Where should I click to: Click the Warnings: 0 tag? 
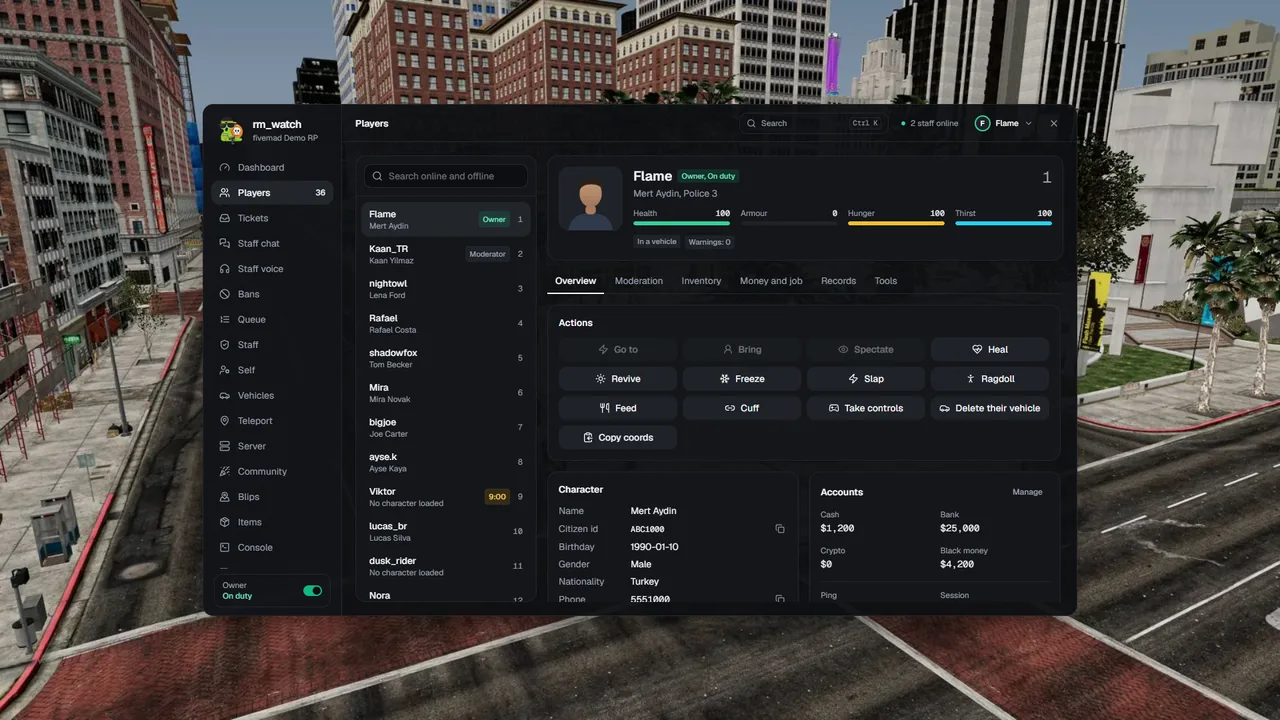click(x=709, y=242)
